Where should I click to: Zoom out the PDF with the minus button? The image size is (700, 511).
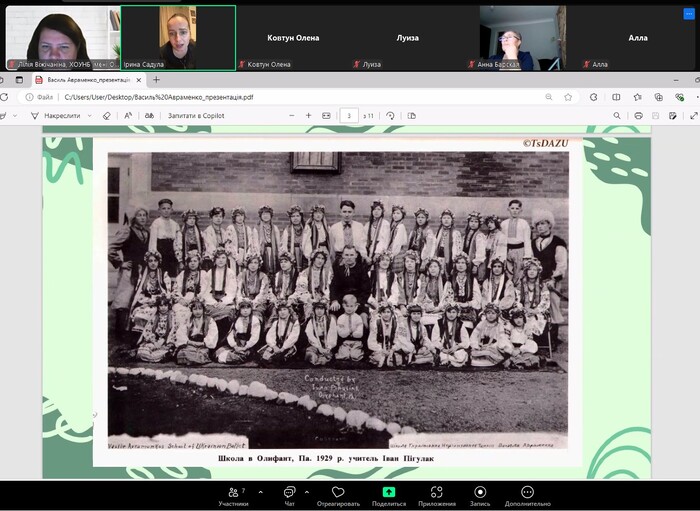tap(292, 116)
